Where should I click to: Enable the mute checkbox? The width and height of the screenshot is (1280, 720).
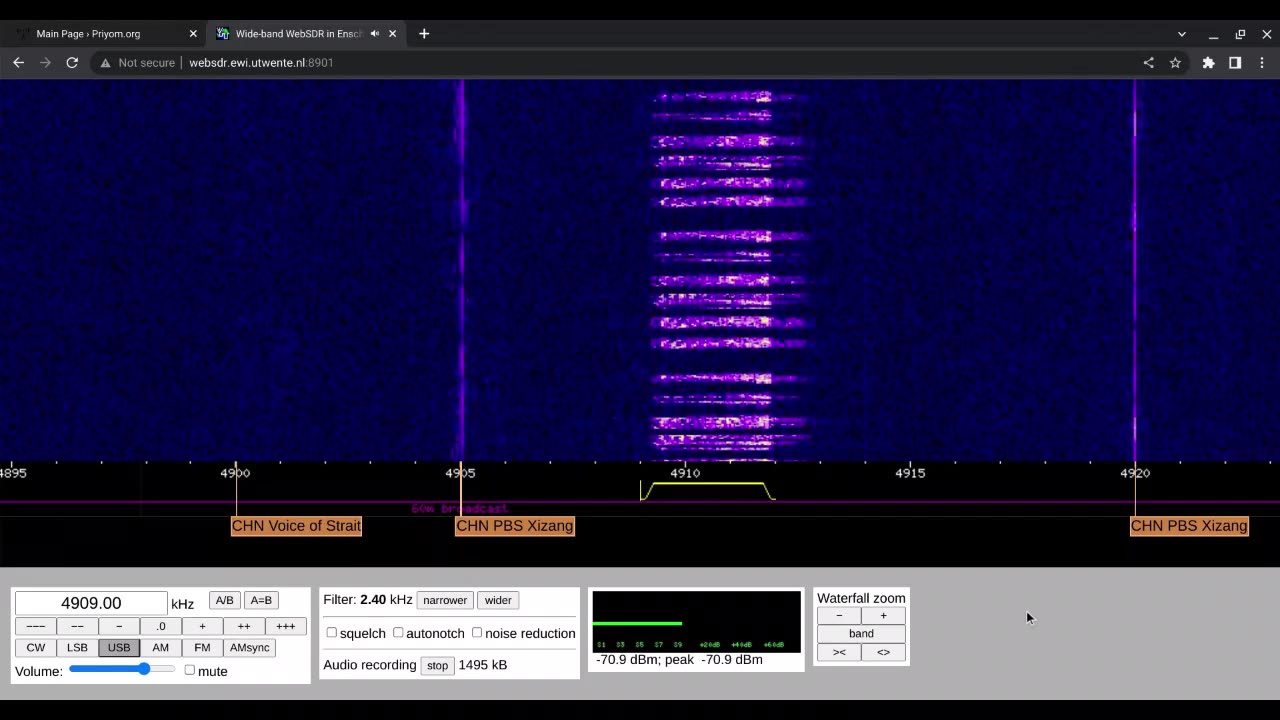click(189, 669)
